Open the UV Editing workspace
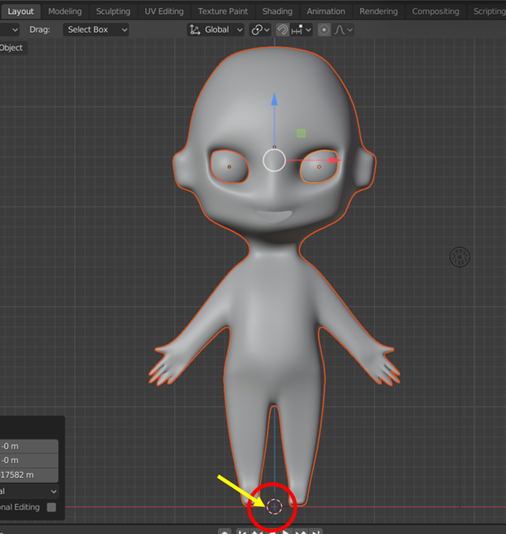 pos(164,12)
